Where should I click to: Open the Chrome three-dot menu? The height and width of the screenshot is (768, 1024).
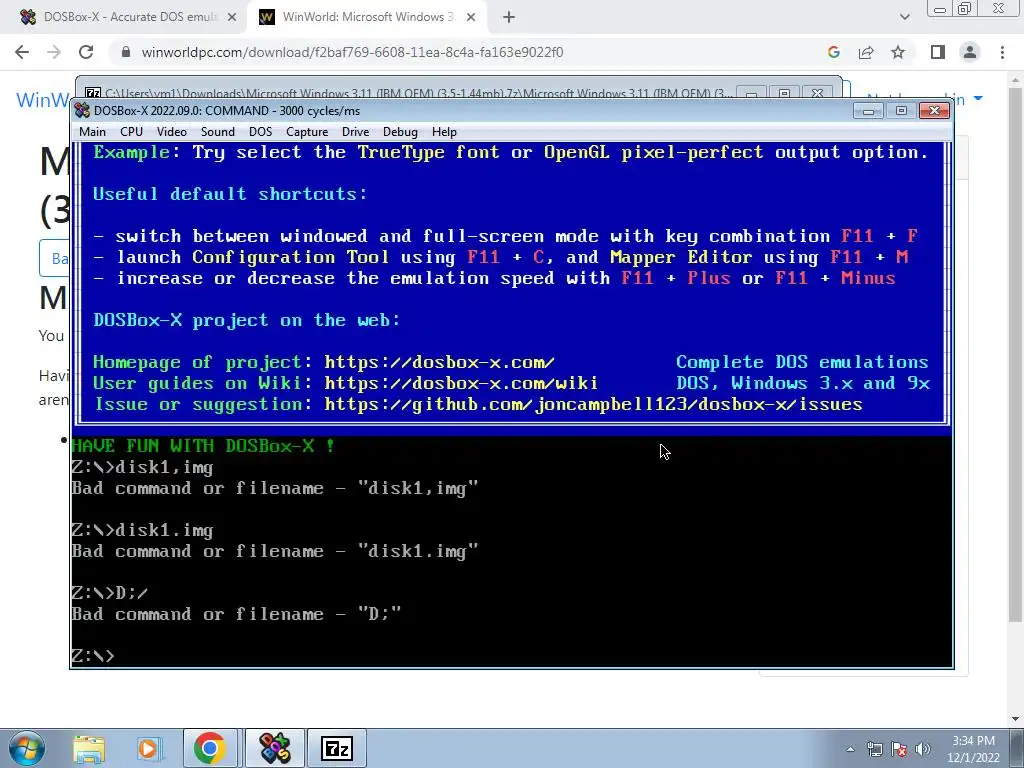click(1002, 52)
